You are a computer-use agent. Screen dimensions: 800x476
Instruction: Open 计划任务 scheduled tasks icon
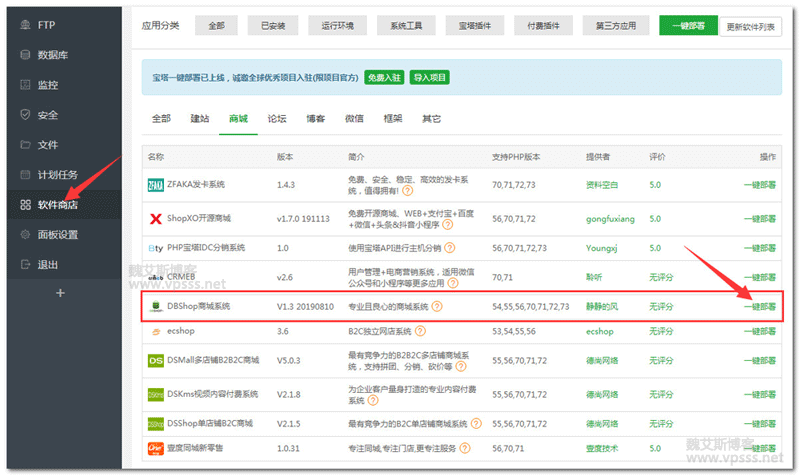[23, 175]
